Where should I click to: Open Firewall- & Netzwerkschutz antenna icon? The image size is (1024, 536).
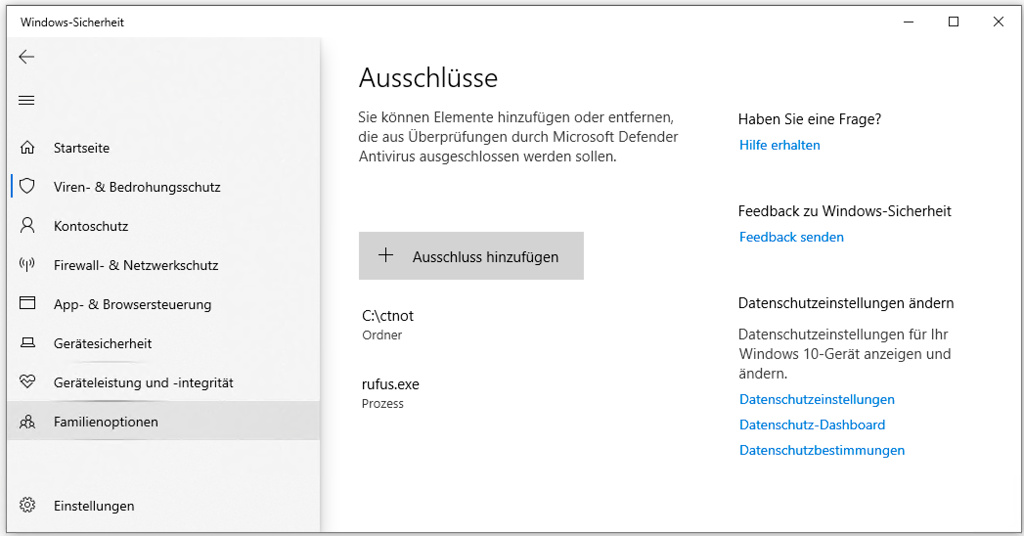click(x=27, y=264)
